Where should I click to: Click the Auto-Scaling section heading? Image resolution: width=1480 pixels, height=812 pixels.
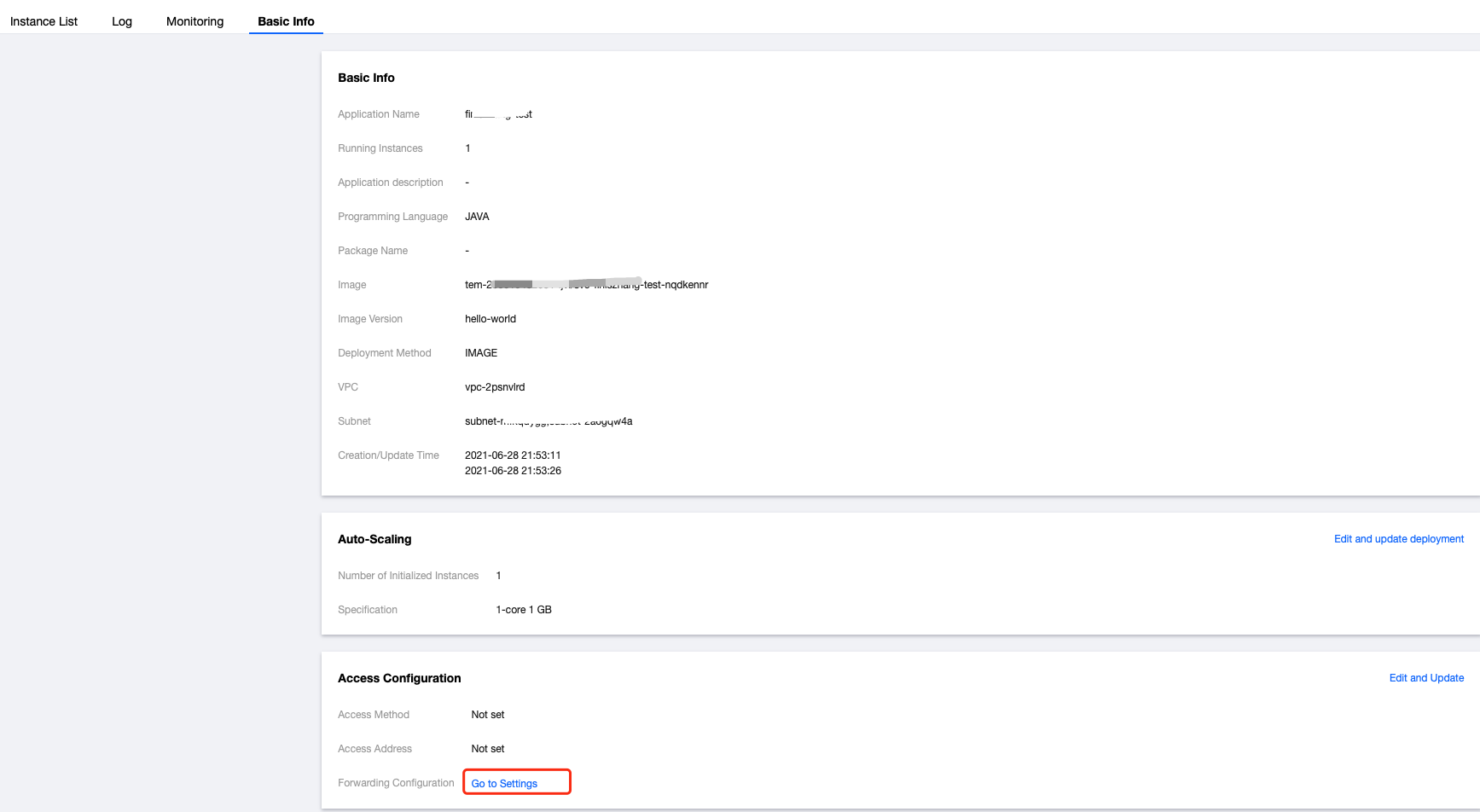374,539
